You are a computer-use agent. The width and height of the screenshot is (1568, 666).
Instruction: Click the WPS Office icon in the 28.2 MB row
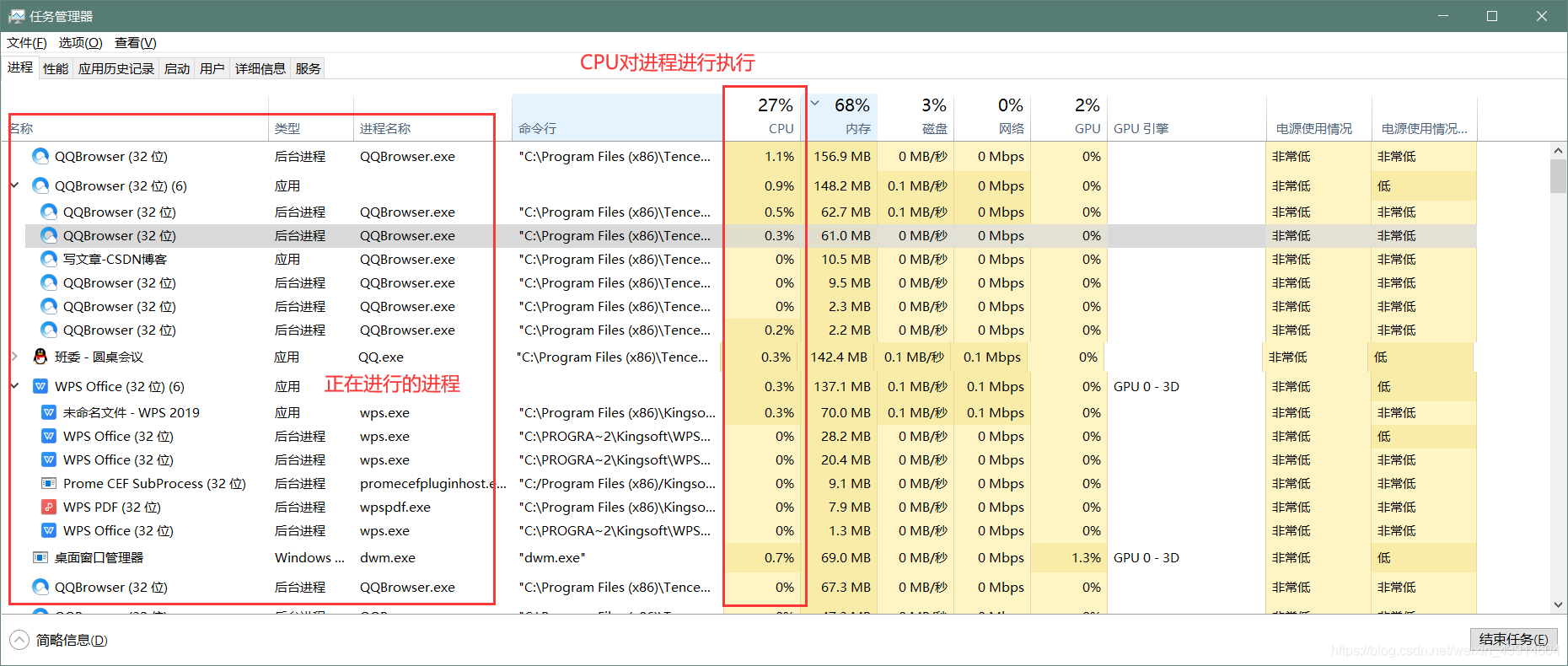[49, 436]
